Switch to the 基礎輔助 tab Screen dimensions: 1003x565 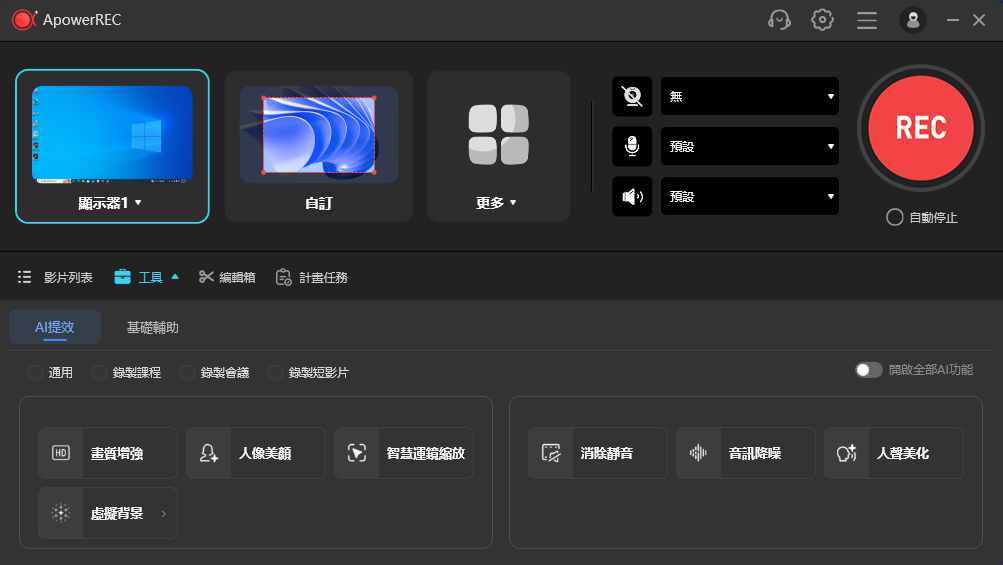click(x=152, y=328)
